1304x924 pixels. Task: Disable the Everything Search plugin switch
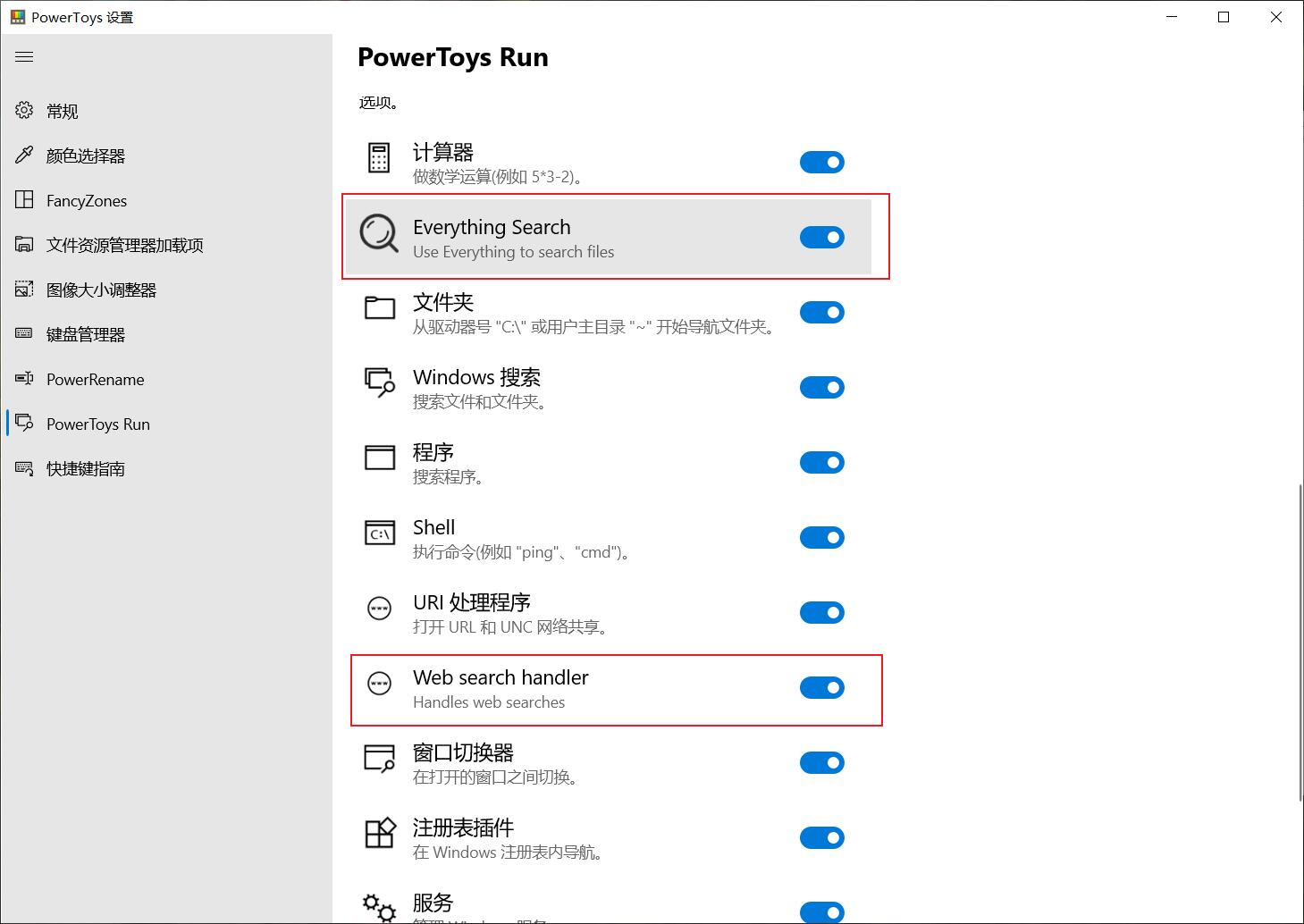tap(822, 237)
